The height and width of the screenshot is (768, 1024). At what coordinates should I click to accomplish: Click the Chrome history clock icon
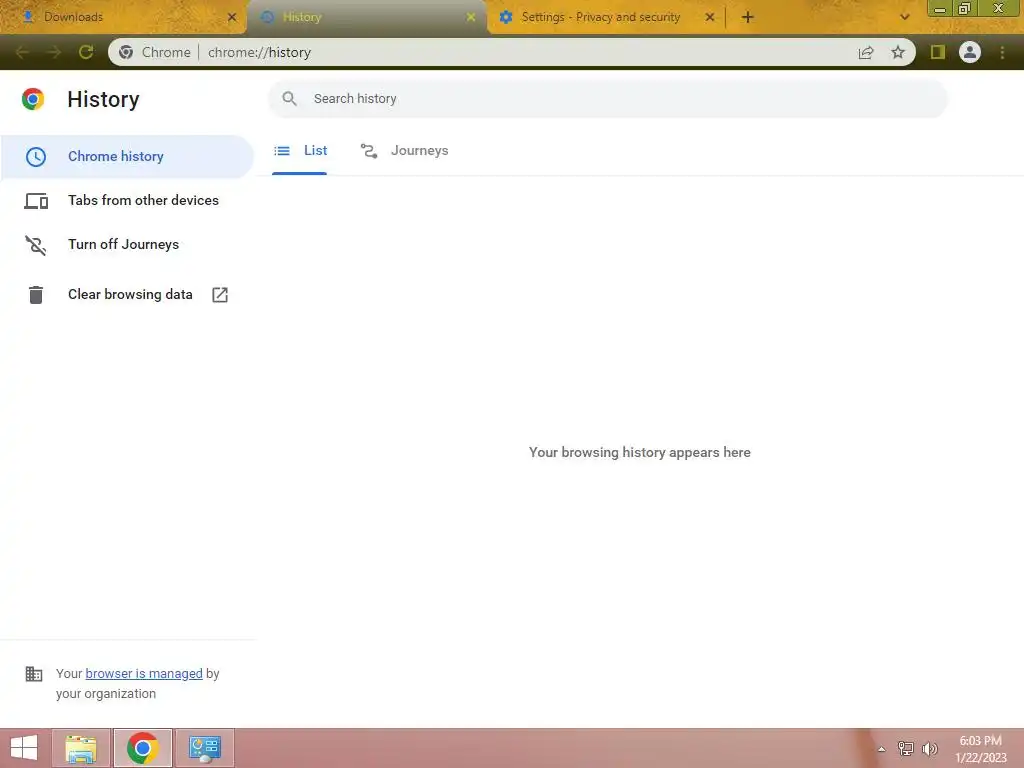(36, 157)
